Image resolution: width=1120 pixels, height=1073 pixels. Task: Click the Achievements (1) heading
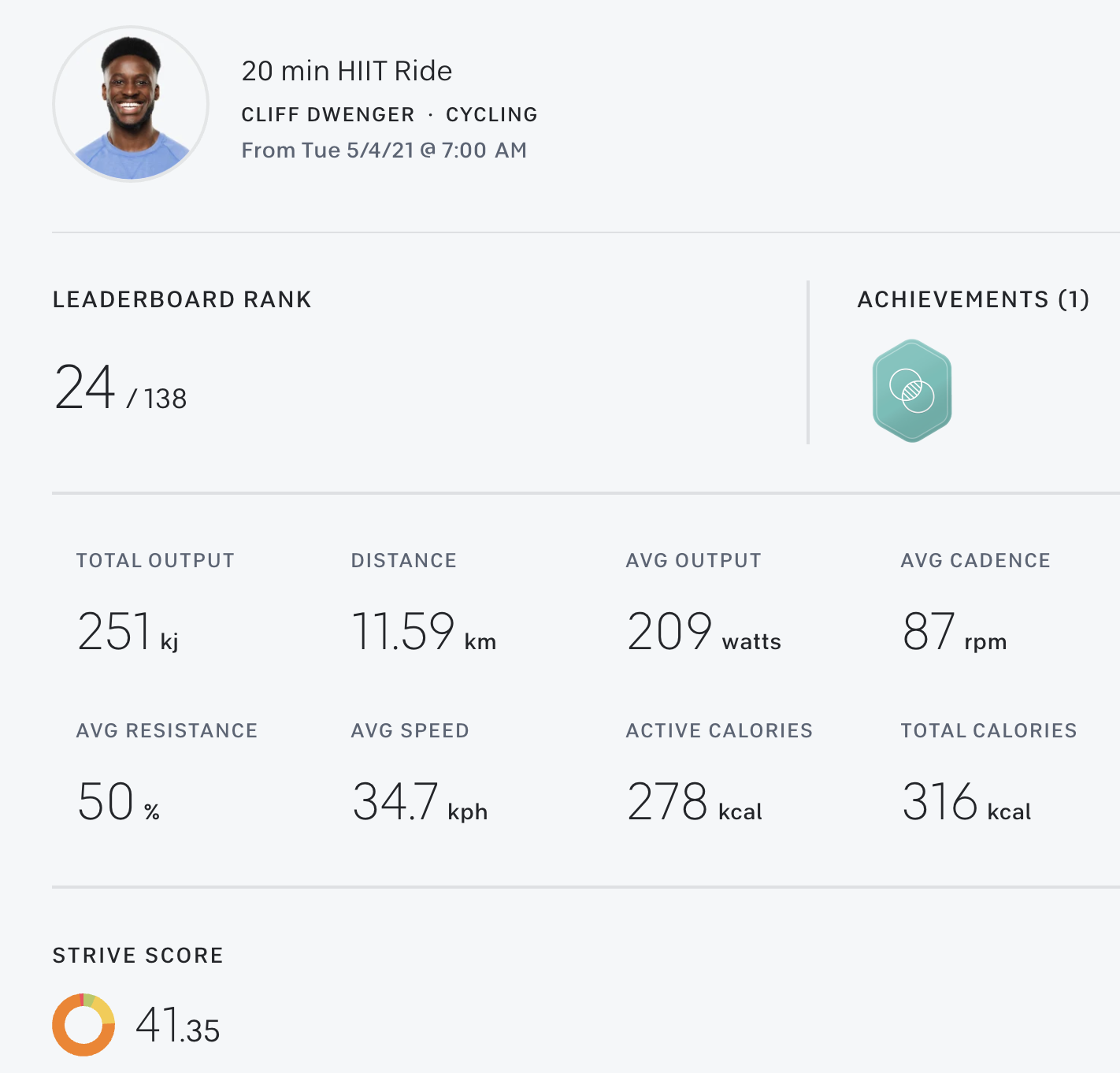point(973,299)
